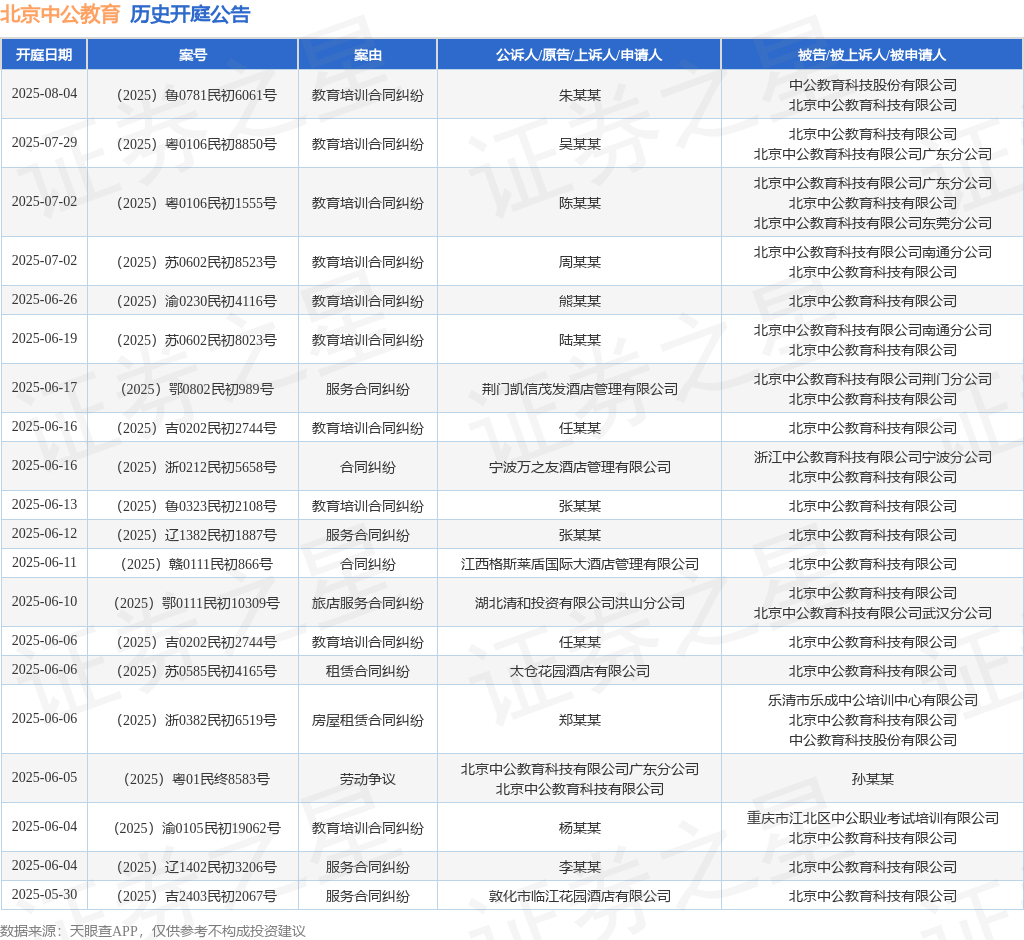
Task: Click the 公诉人/原告/上诉人/申请人 column header
Action: click(579, 55)
